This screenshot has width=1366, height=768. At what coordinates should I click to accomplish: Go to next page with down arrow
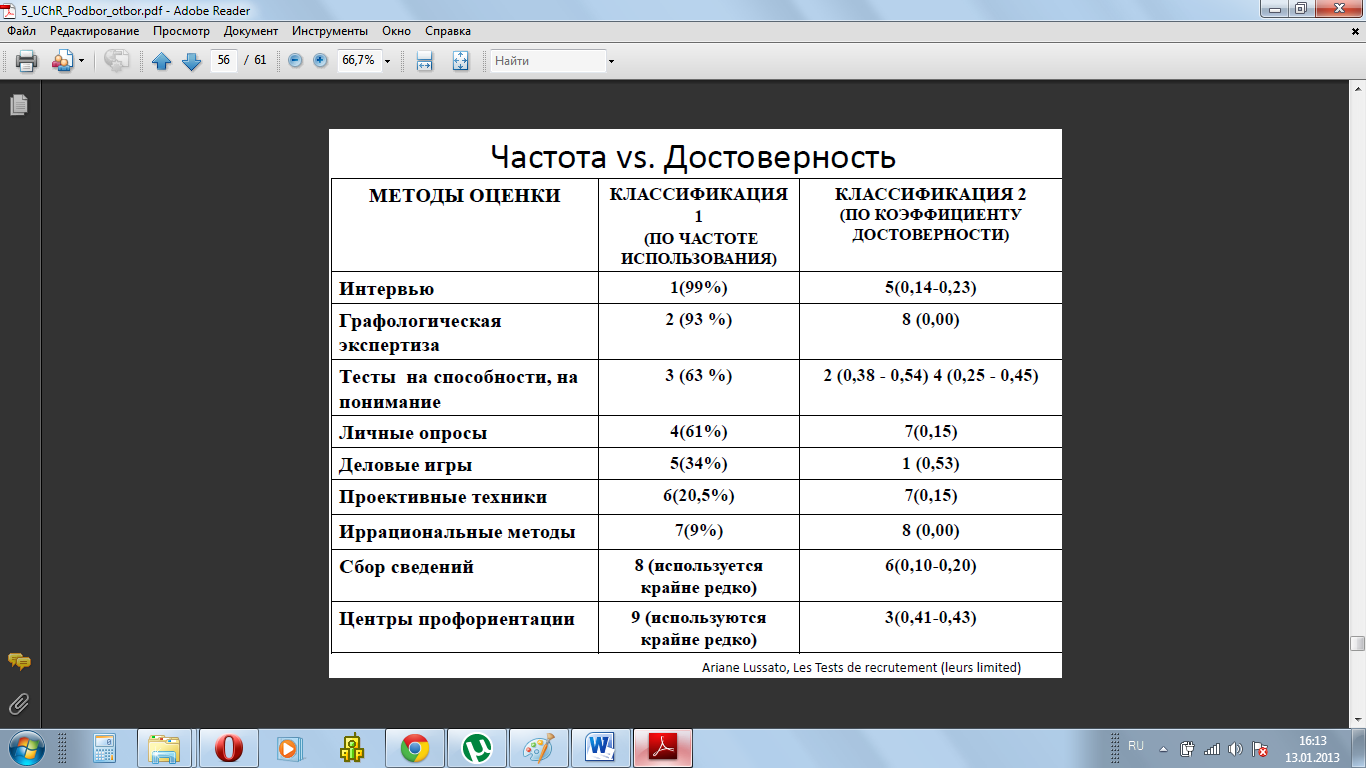[192, 61]
